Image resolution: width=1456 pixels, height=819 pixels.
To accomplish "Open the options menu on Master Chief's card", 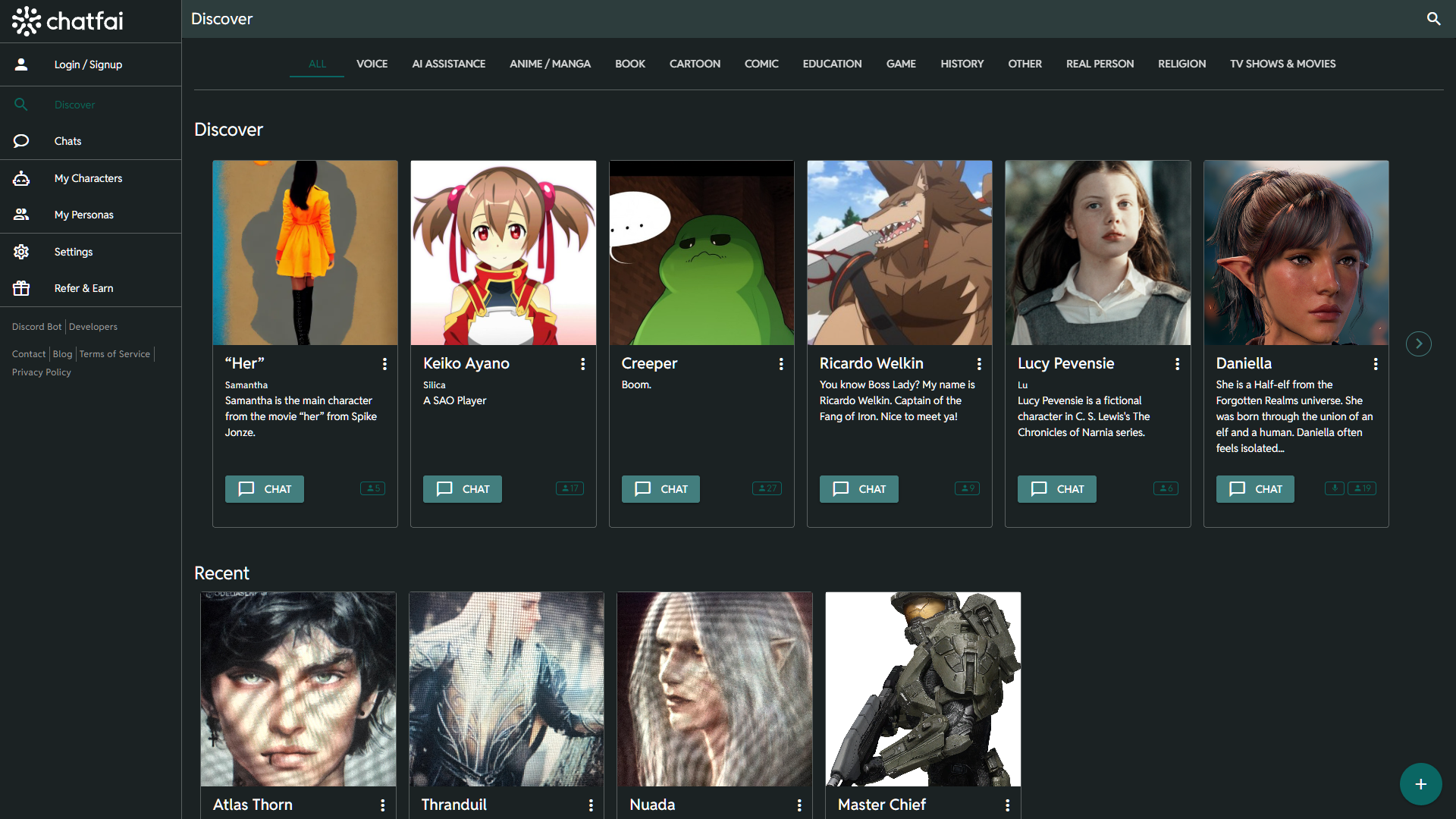I will pyautogui.click(x=1007, y=805).
